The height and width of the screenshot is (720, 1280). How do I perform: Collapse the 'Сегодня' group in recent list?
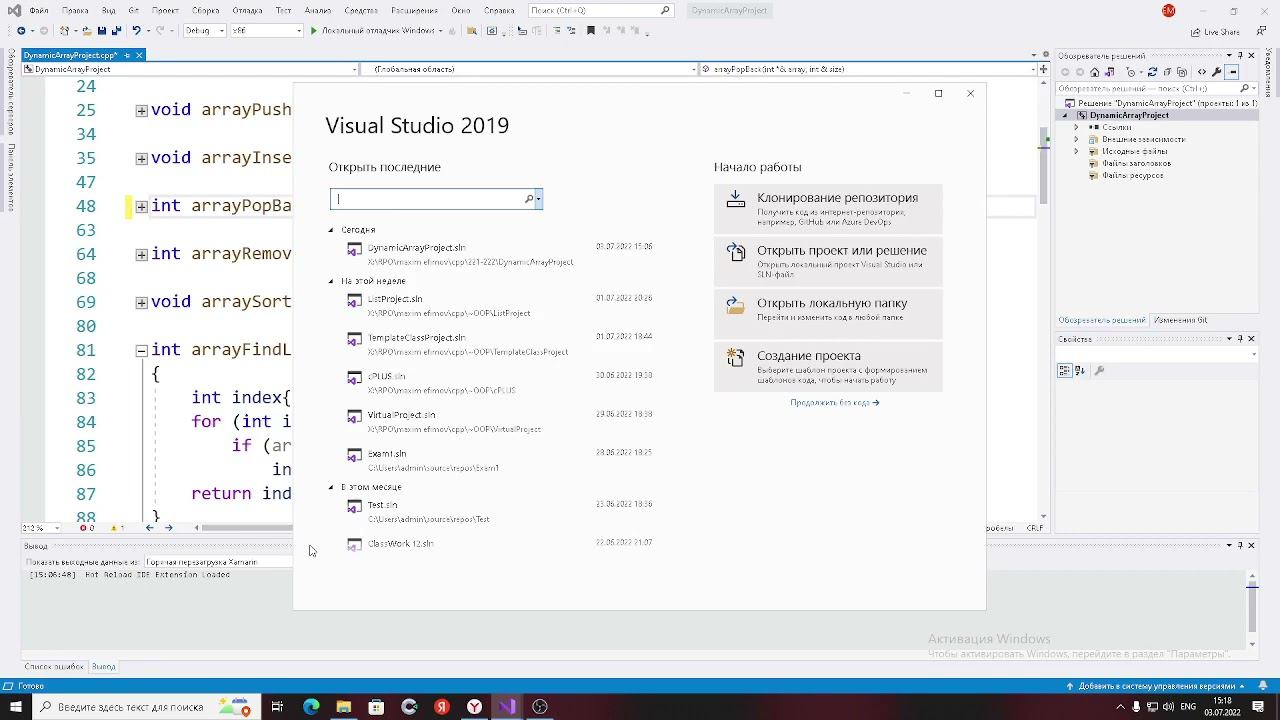point(331,230)
